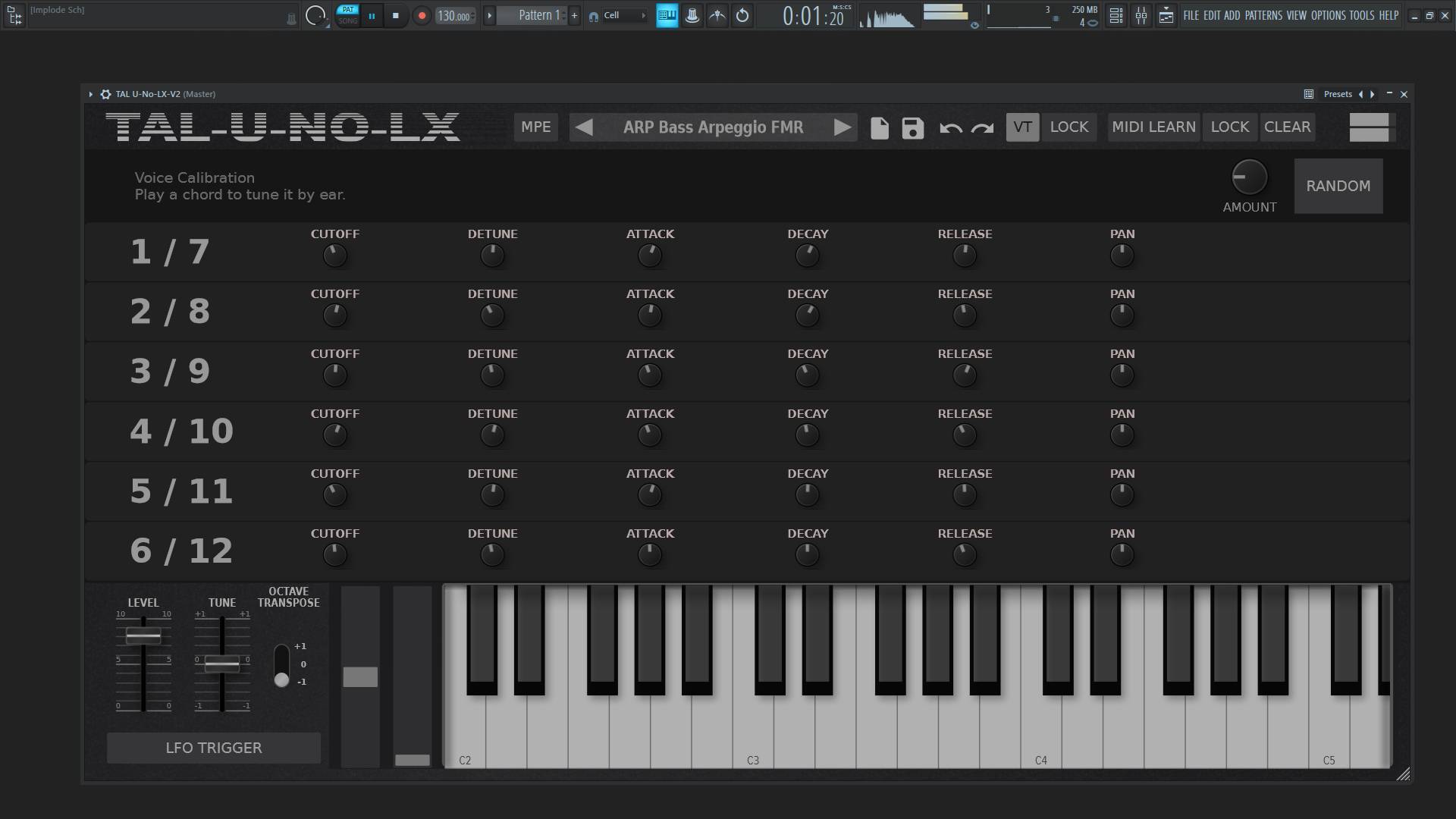This screenshot has width=1456, height=819.
Task: Open the VIEW menu
Action: [1297, 15]
